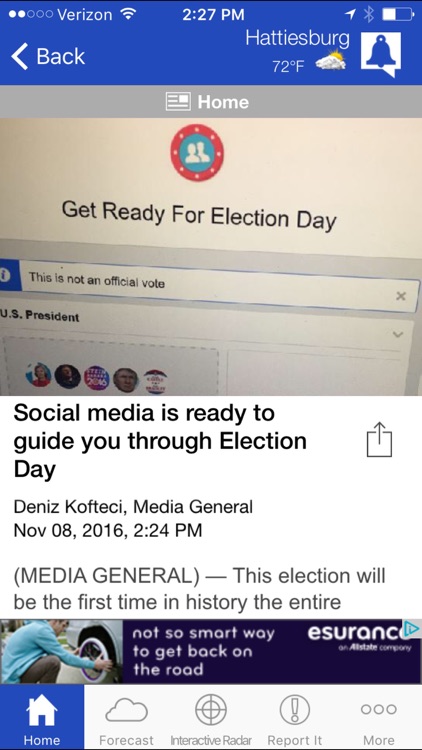Tap the man fixing tire ad image

(x=61, y=651)
